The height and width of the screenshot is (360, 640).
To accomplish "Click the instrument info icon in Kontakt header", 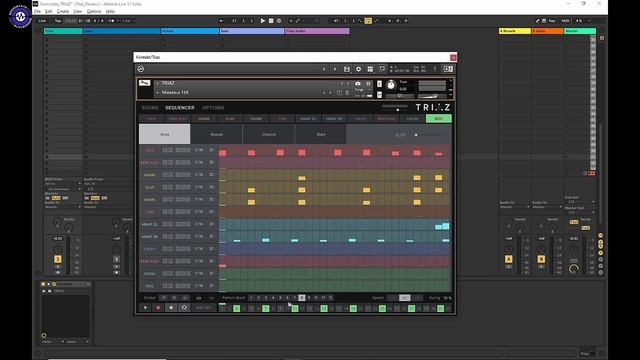I will pyautogui.click(x=368, y=83).
